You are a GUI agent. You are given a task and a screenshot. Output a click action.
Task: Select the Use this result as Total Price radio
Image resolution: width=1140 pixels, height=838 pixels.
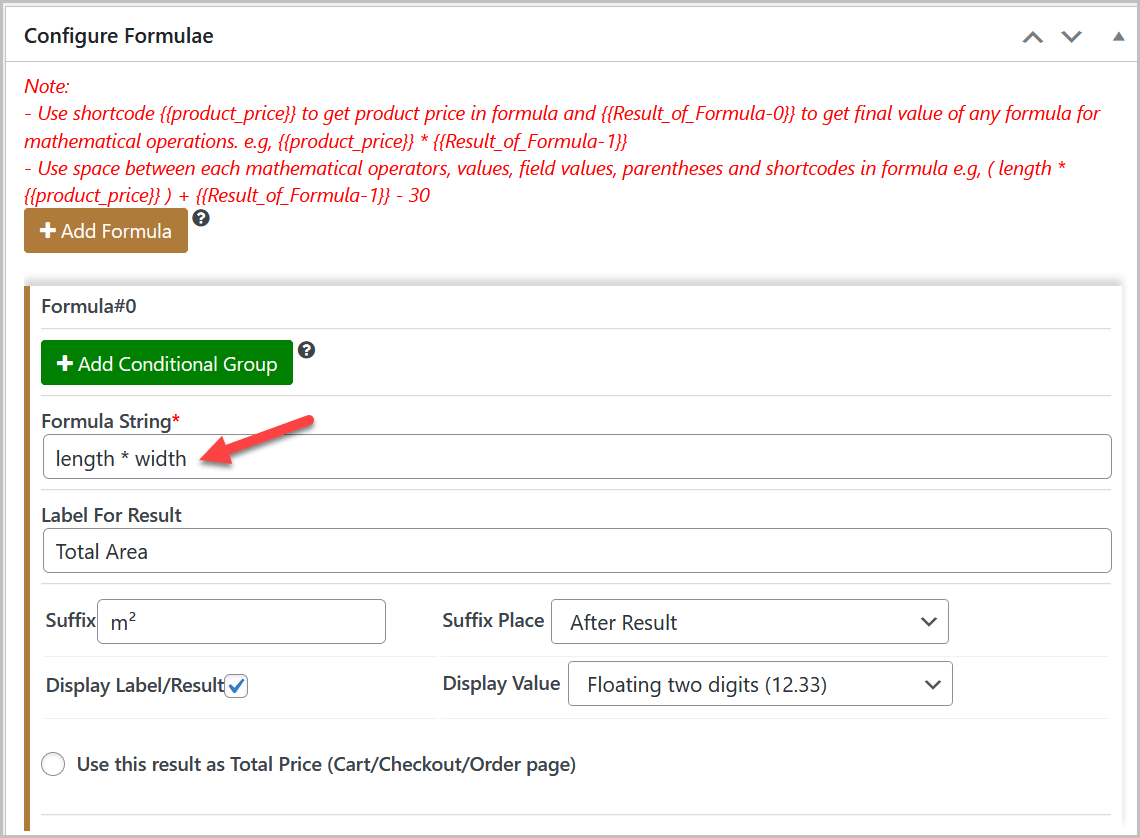click(x=52, y=764)
